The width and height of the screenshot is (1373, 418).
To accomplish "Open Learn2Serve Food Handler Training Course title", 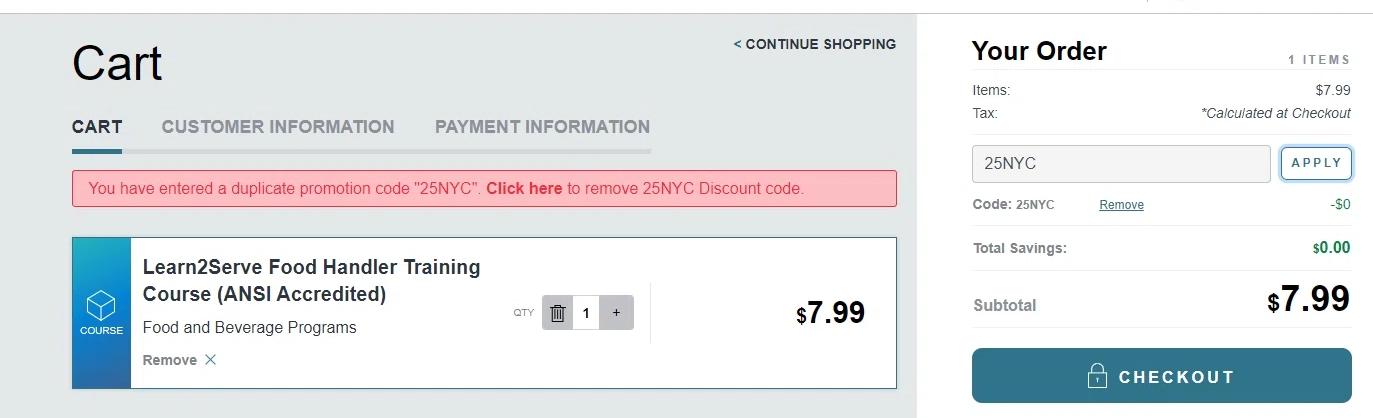I will (312, 281).
